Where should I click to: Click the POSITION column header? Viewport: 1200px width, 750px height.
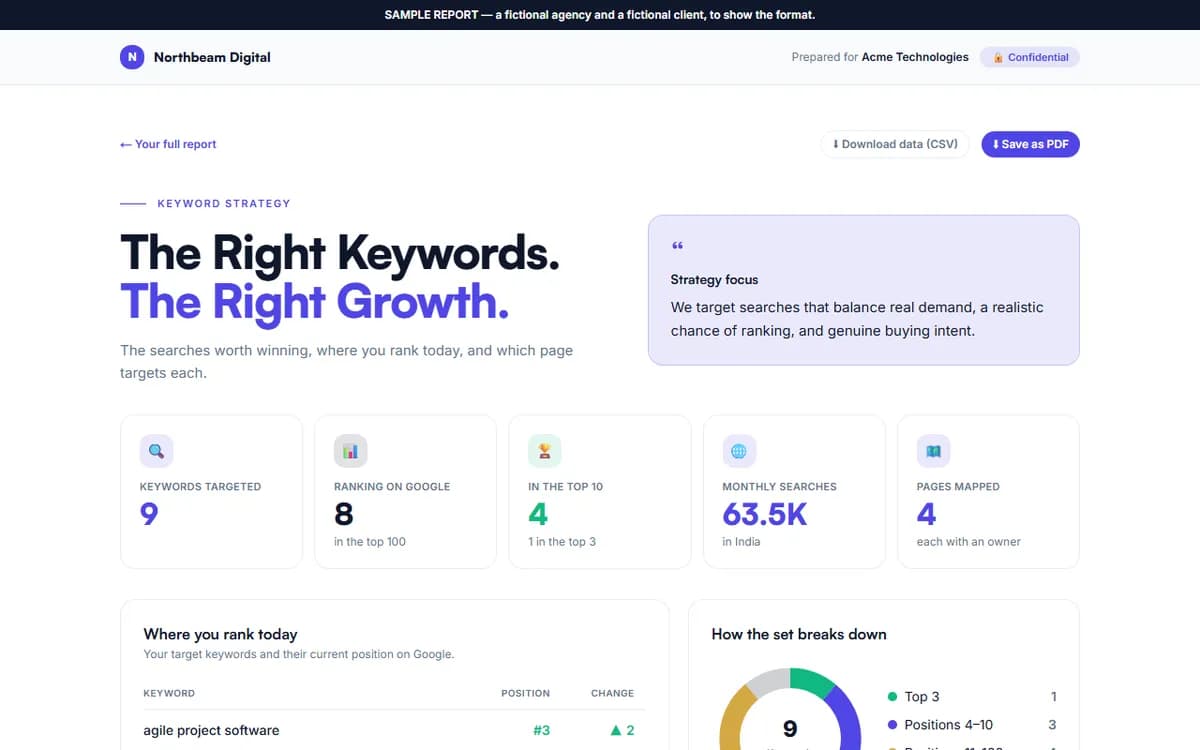point(525,693)
